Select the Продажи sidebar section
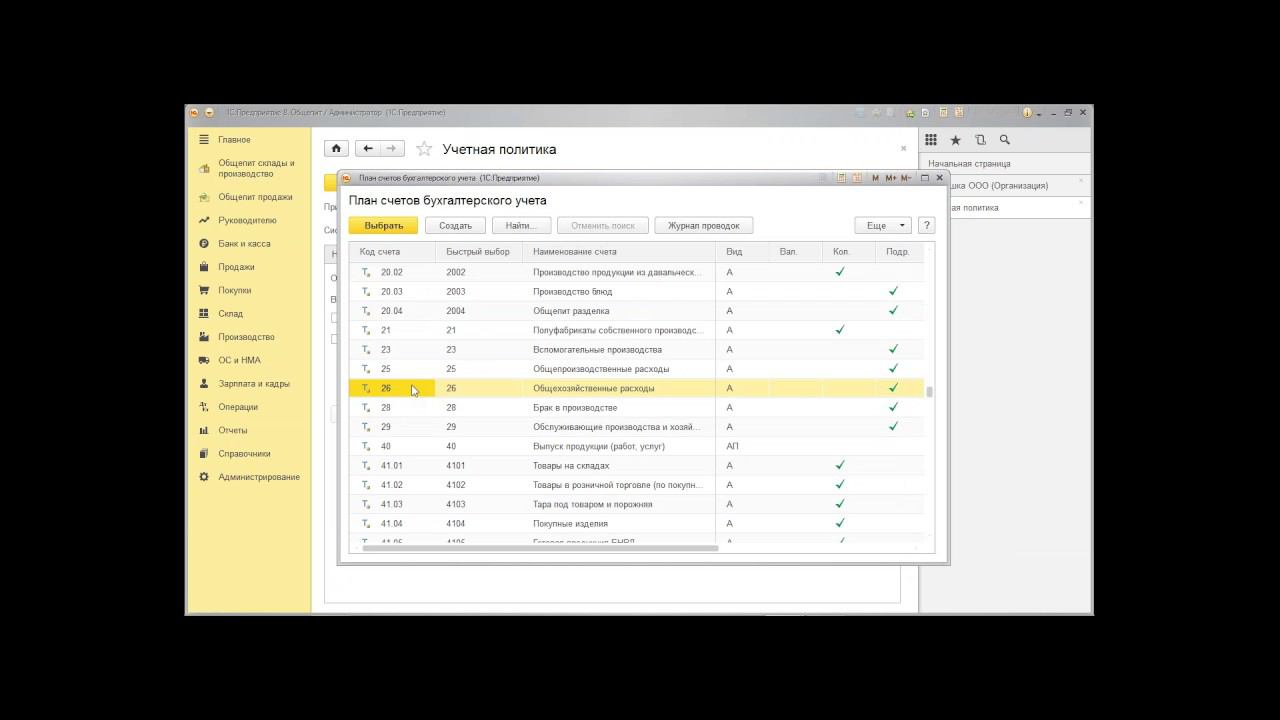The height and width of the screenshot is (720, 1280). click(236, 267)
